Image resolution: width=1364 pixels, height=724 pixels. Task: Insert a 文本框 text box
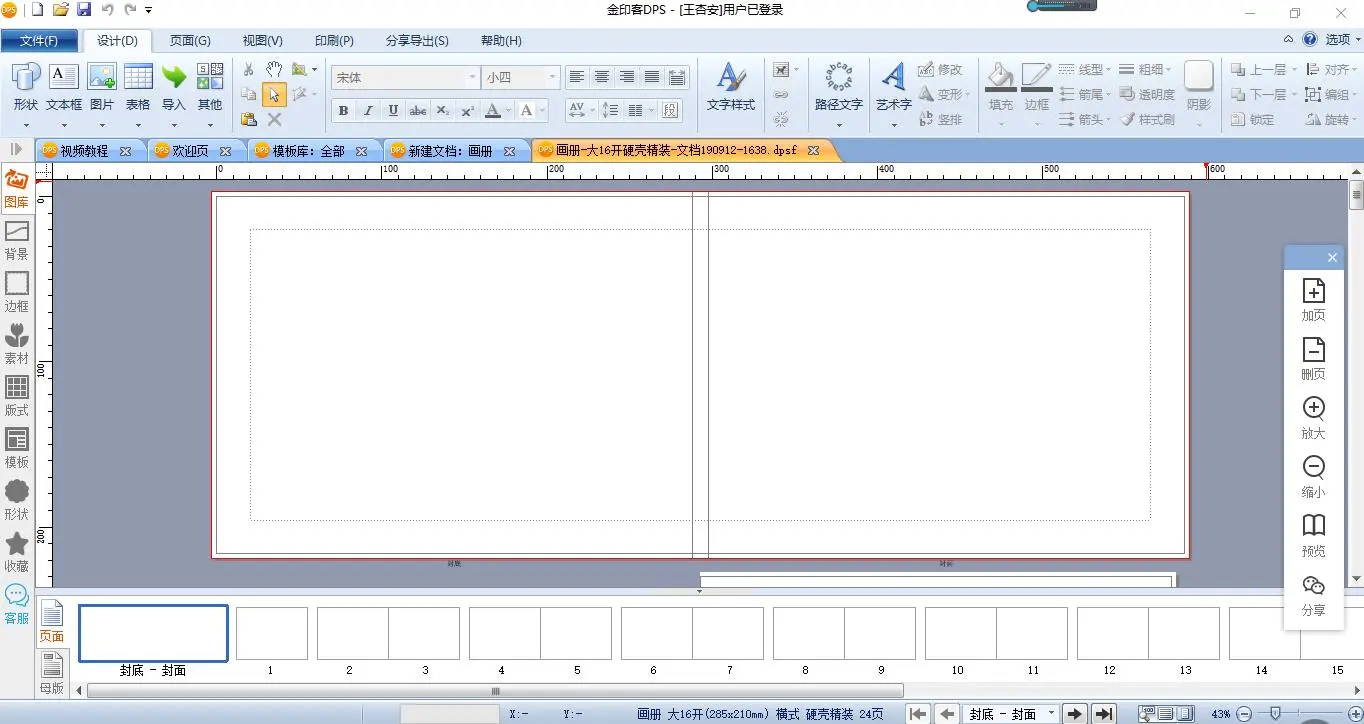pos(63,87)
